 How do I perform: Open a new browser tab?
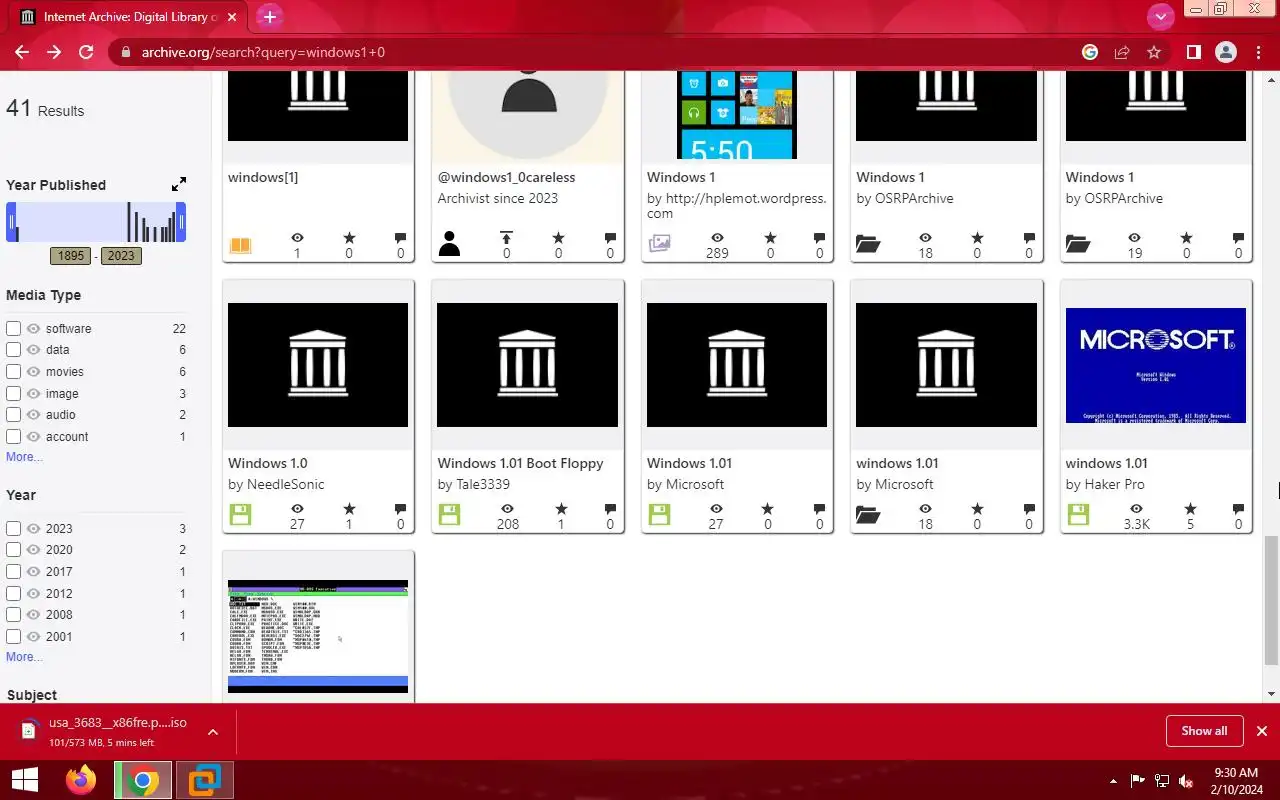269,16
